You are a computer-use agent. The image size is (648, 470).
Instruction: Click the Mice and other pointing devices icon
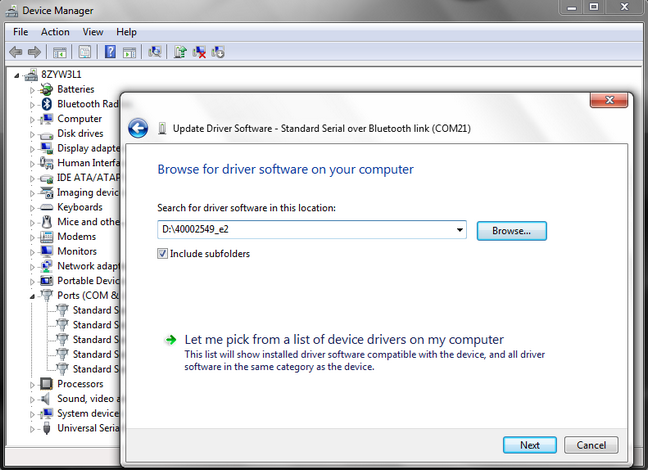pyautogui.click(x=47, y=222)
